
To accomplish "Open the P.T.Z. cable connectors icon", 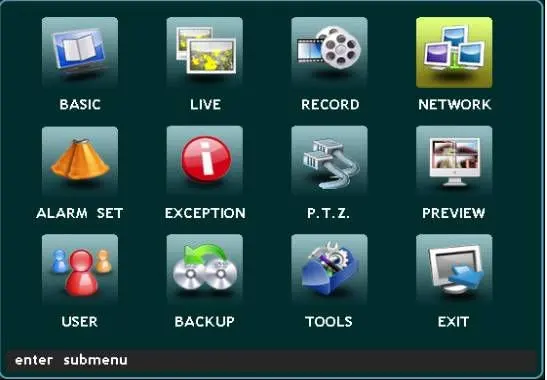I will [x=329, y=161].
